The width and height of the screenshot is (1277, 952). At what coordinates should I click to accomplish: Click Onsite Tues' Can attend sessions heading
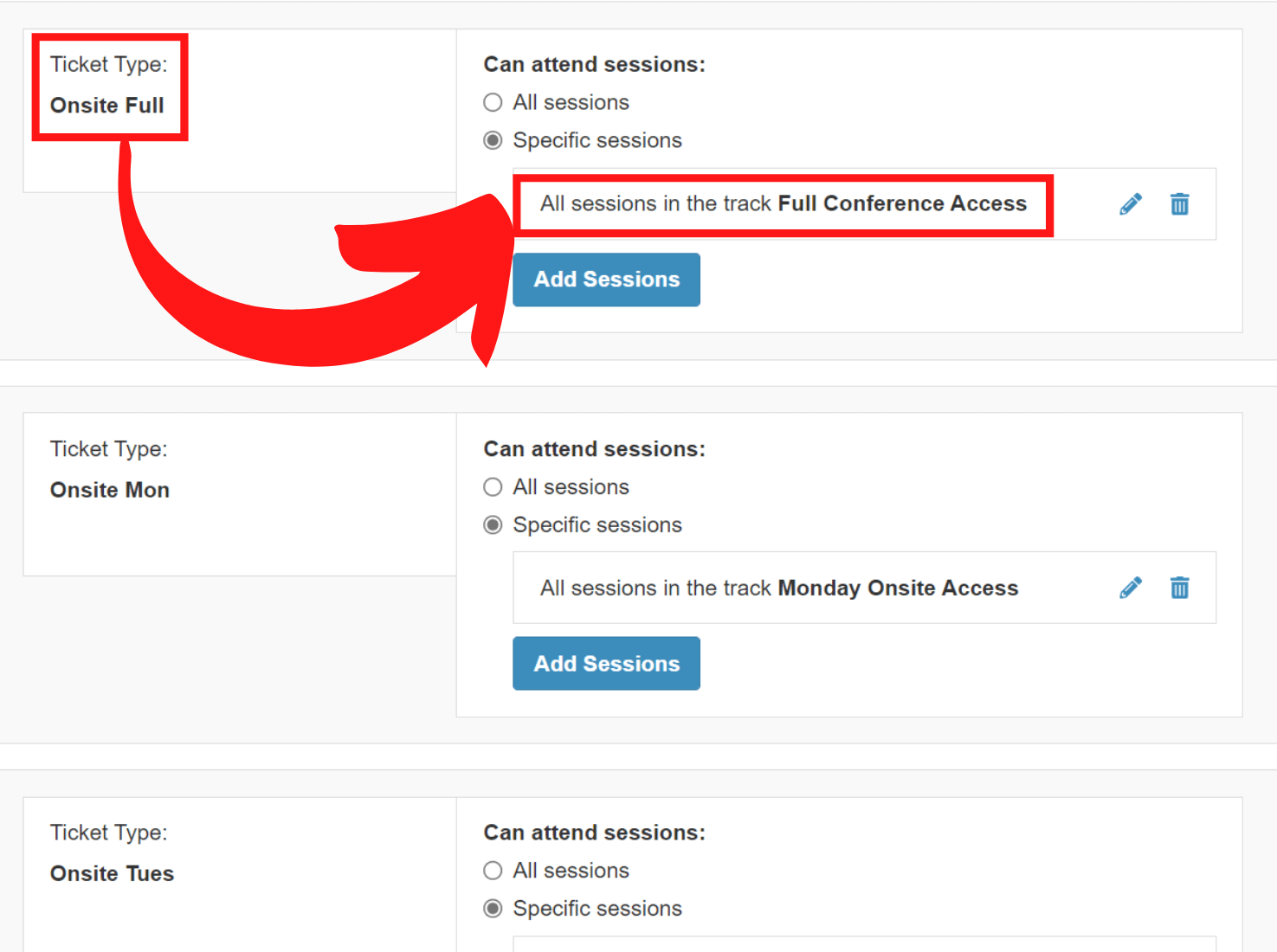tap(594, 833)
